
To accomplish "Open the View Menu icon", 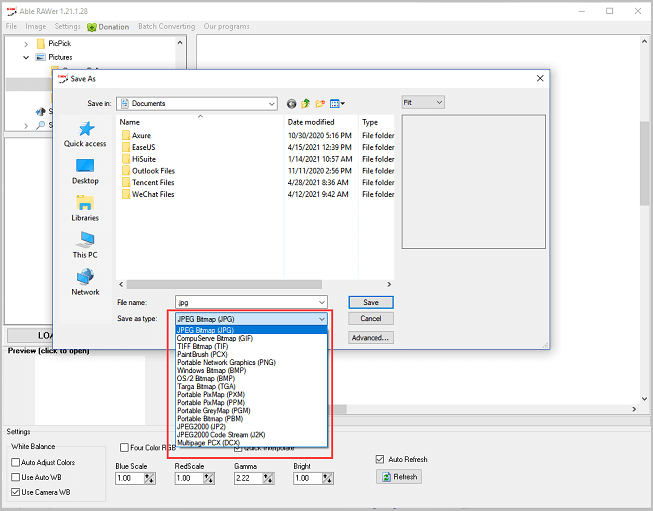I will pyautogui.click(x=338, y=103).
